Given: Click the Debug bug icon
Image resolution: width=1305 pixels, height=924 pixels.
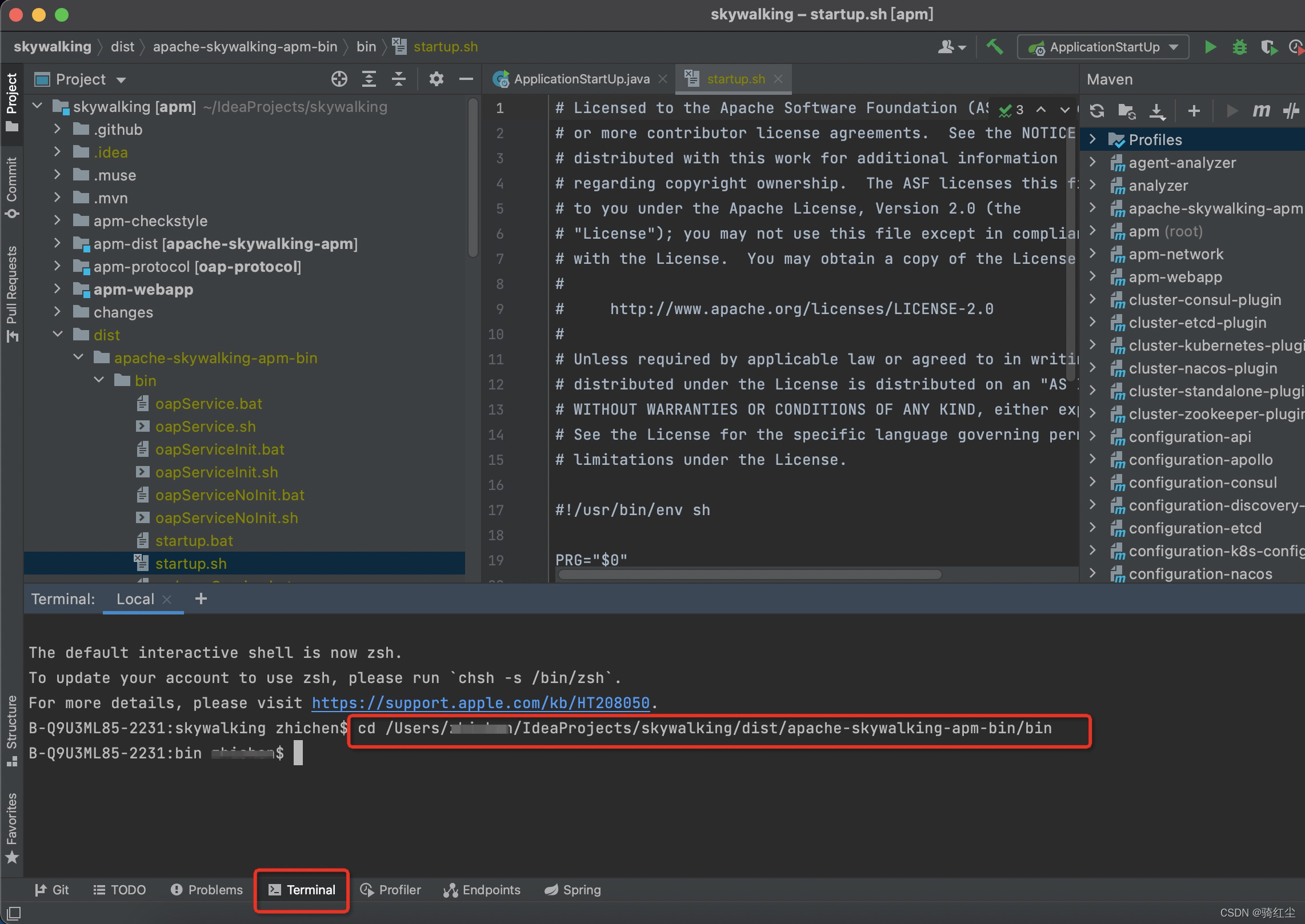Looking at the screenshot, I should (x=1239, y=47).
